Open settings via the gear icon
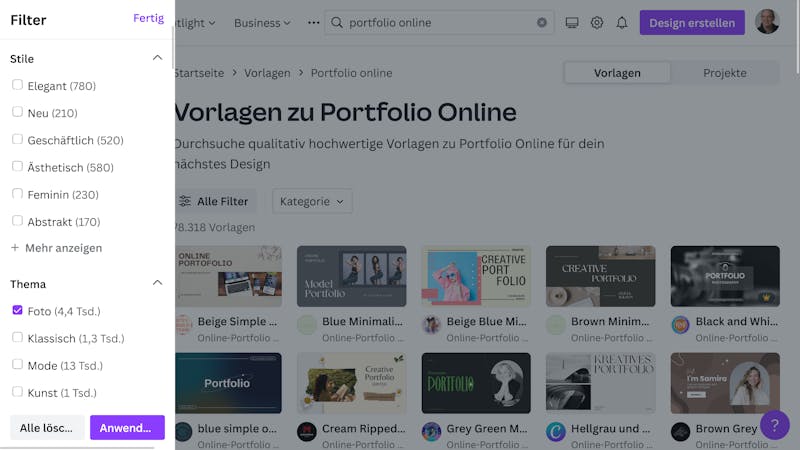Screen dimensions: 800x450 point(596,22)
